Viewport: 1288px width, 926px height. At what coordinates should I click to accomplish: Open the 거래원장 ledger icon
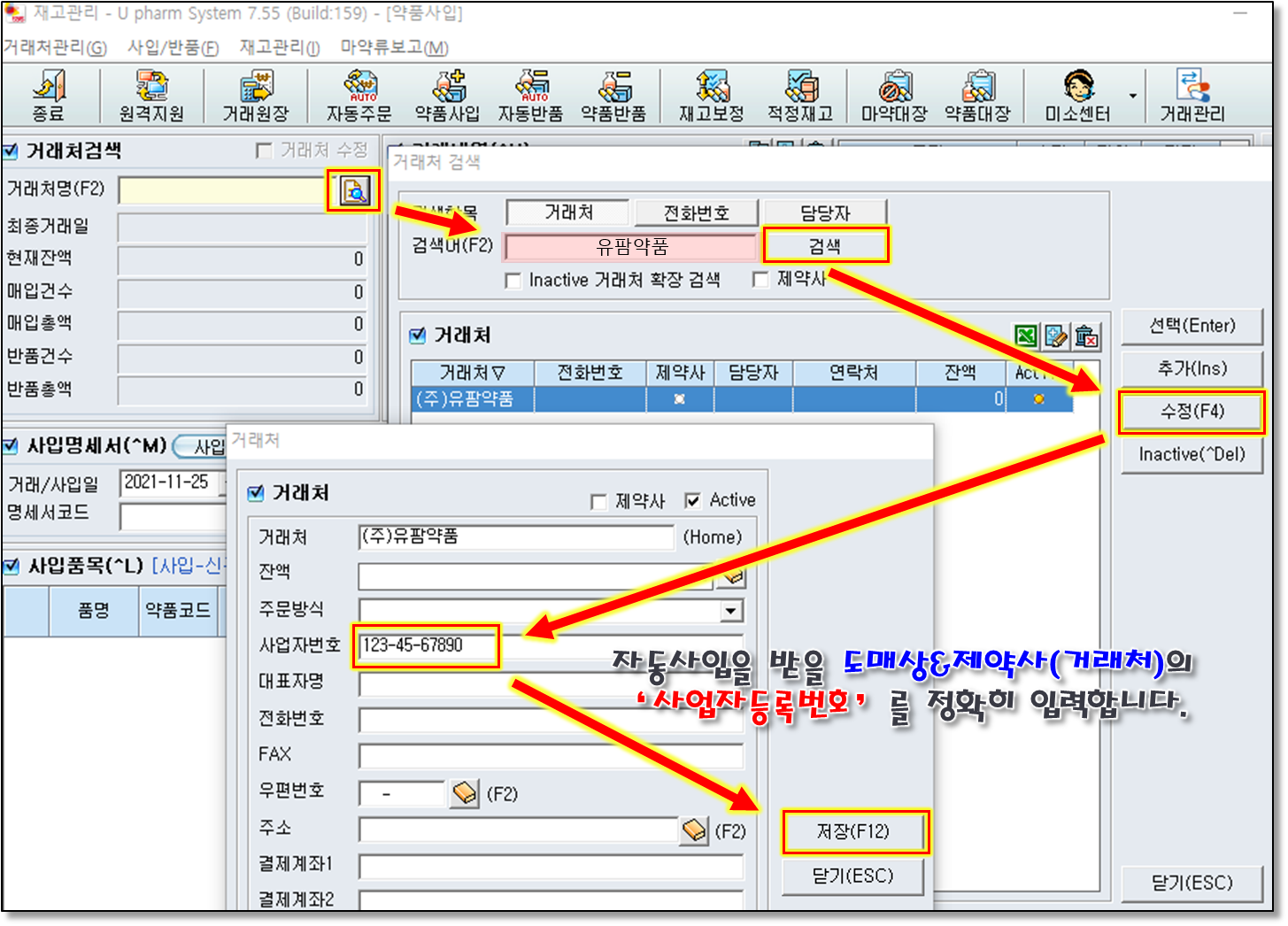255,95
